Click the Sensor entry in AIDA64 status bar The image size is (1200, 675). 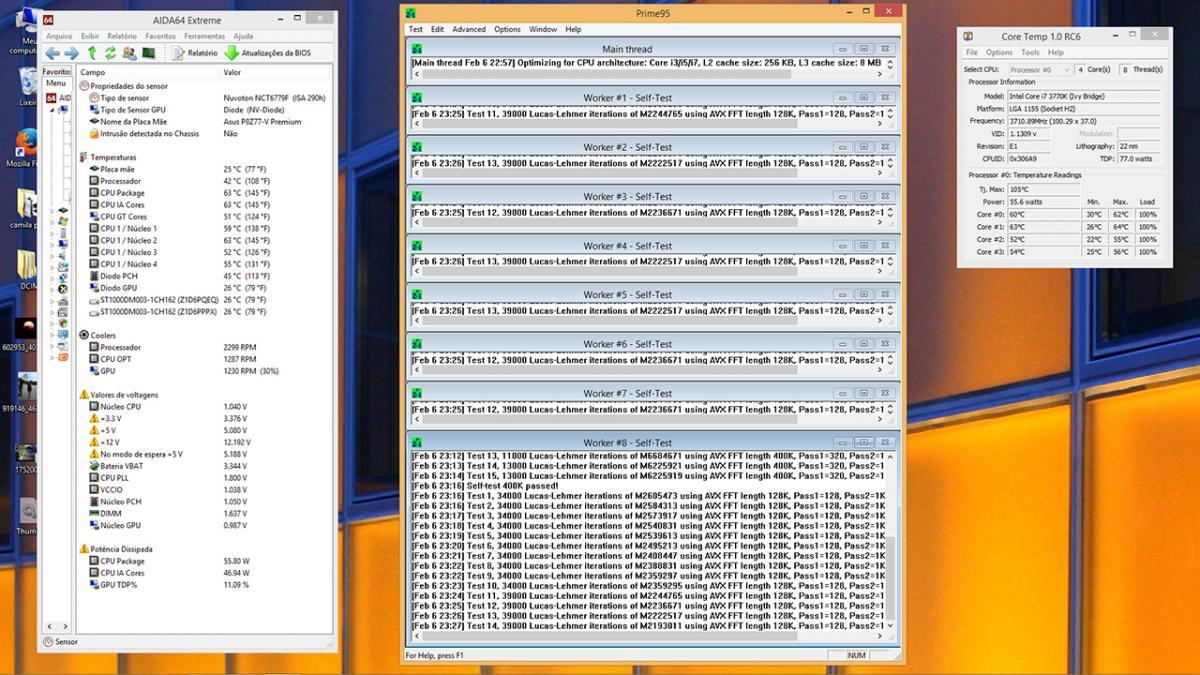click(61, 642)
